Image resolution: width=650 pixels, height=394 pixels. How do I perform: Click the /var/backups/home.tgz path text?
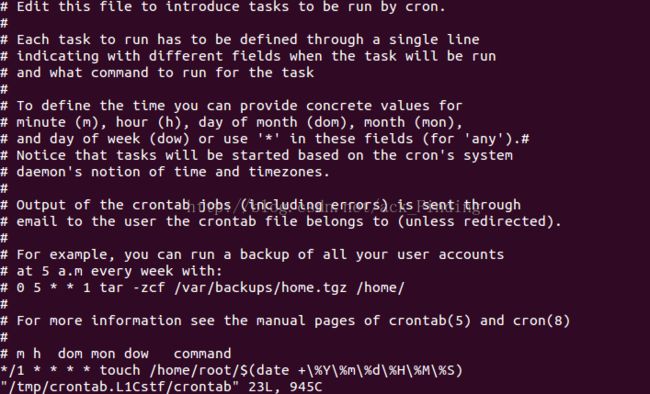[260, 287]
